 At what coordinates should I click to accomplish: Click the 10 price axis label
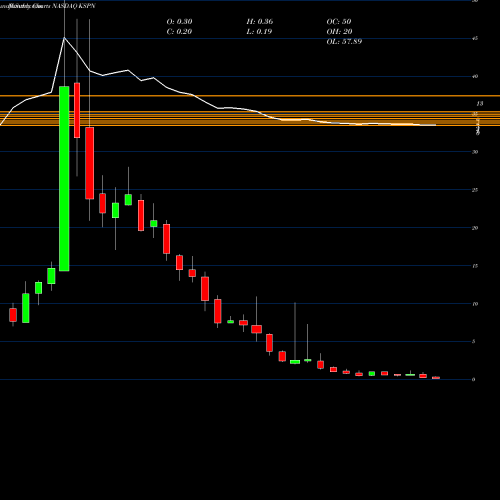click(x=475, y=304)
